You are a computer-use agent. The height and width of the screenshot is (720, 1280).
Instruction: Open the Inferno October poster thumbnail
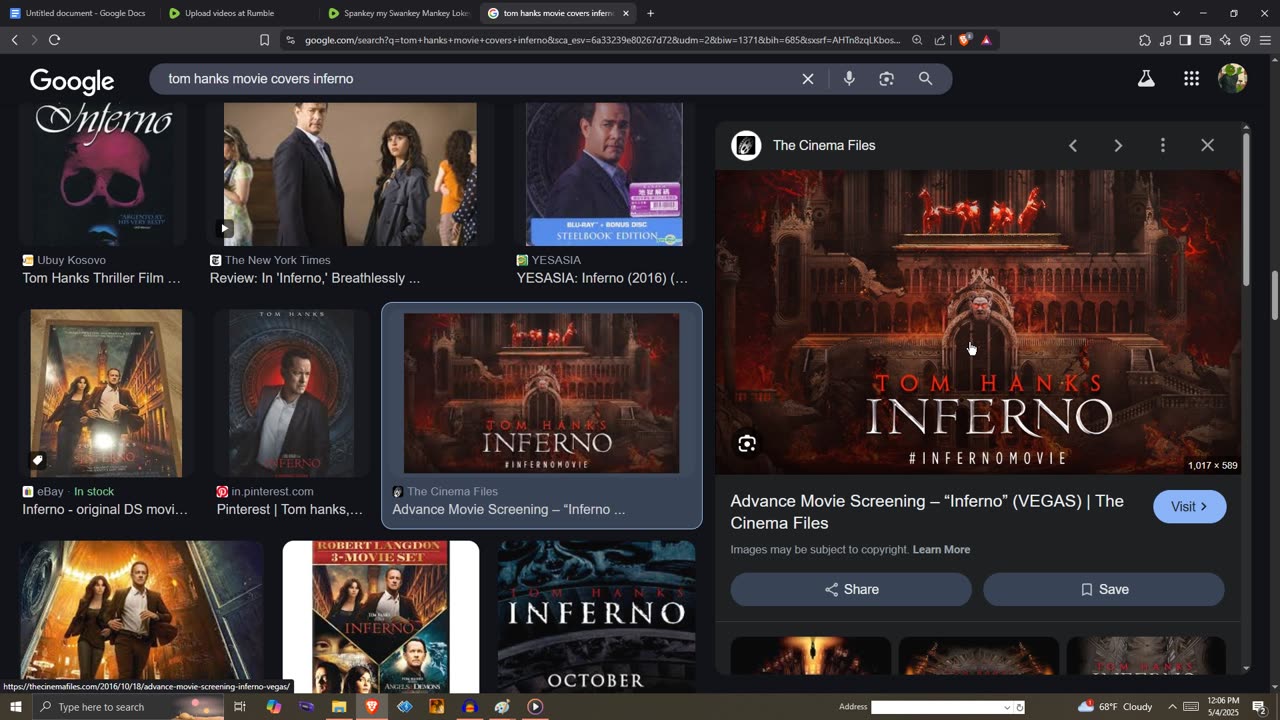tap(597, 617)
